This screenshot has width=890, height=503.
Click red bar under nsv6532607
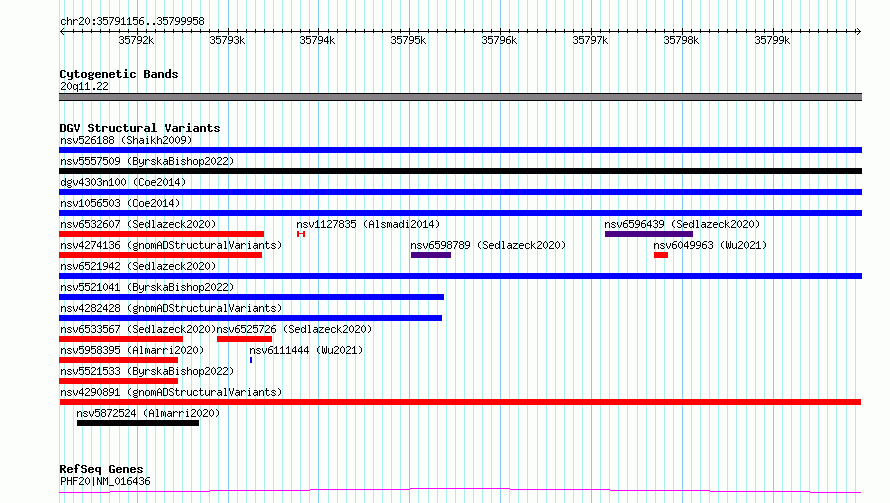(161, 234)
